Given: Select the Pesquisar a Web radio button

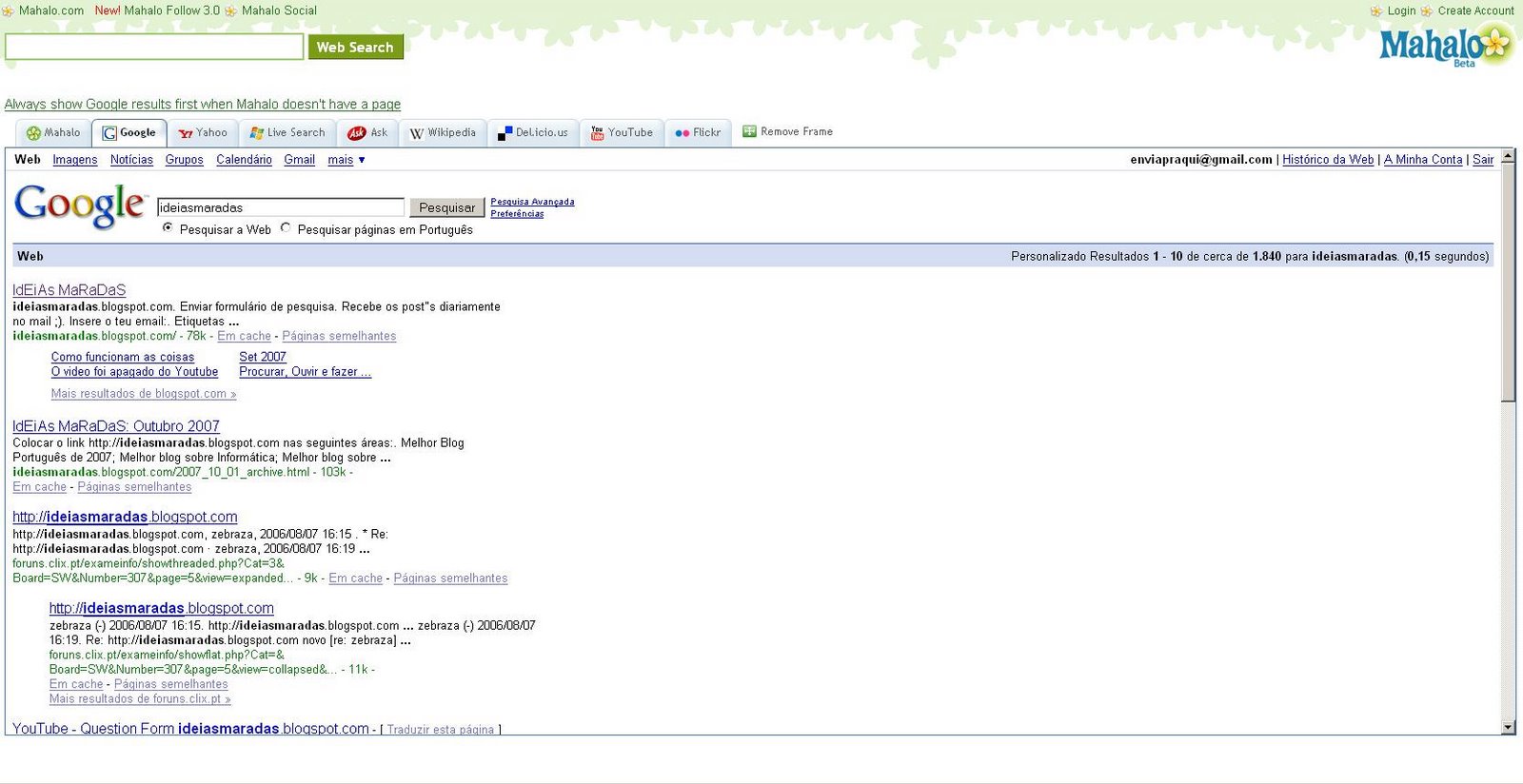Looking at the screenshot, I should pos(168,228).
